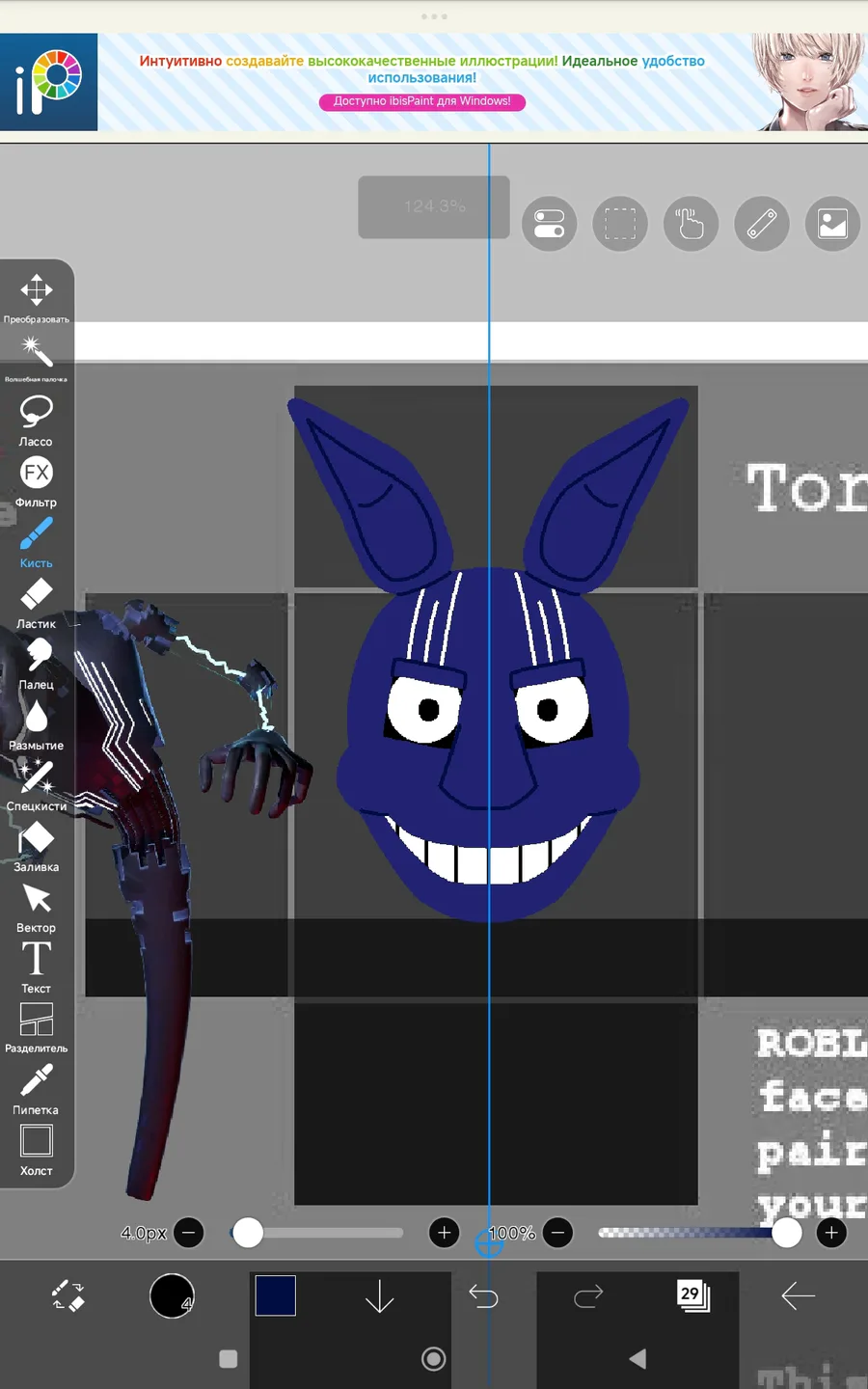Adjust the opacity slider knob
Image resolution: width=868 pixels, height=1389 pixels.
coord(787,1233)
